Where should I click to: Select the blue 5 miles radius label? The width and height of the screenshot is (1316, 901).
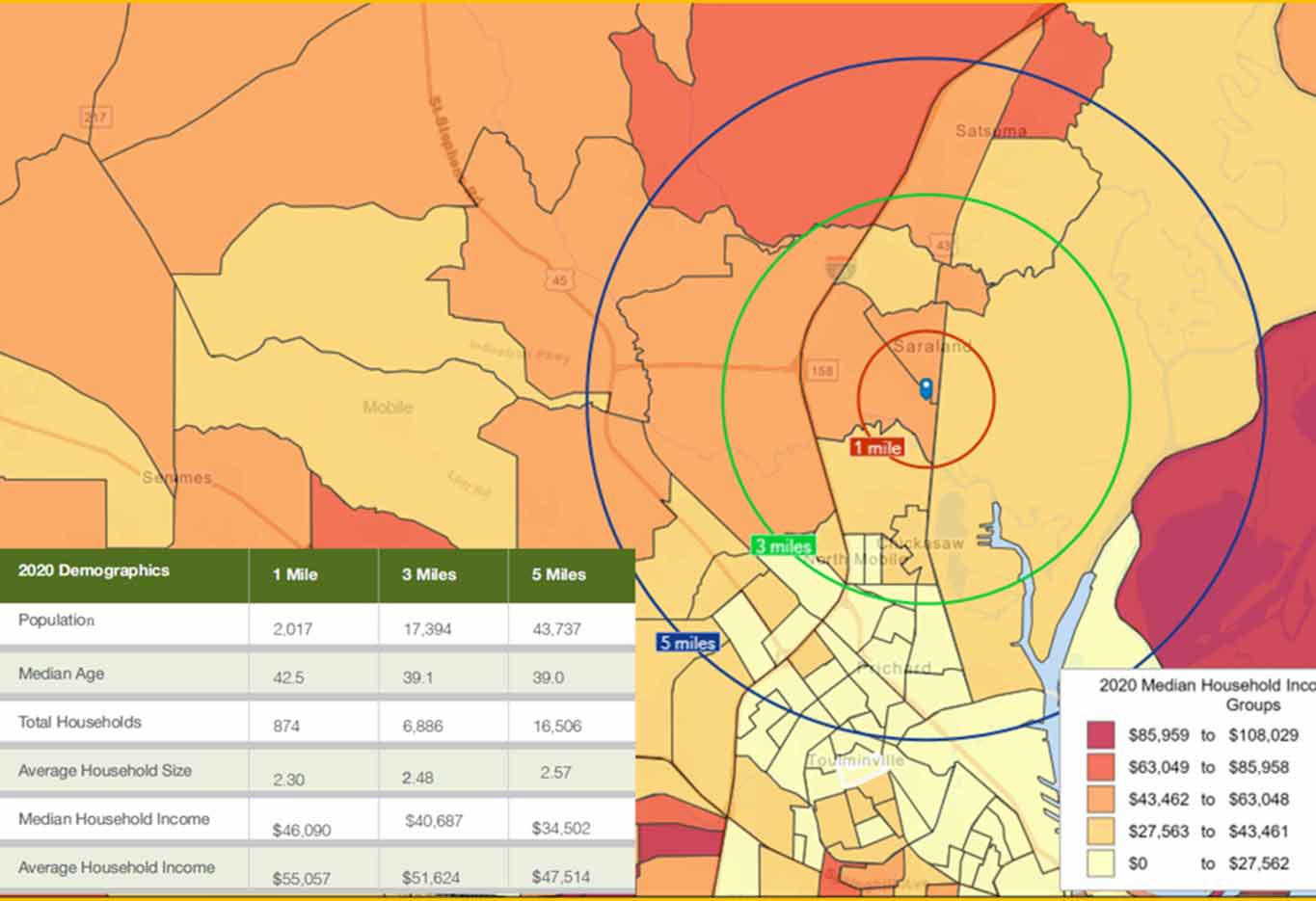pyautogui.click(x=687, y=643)
